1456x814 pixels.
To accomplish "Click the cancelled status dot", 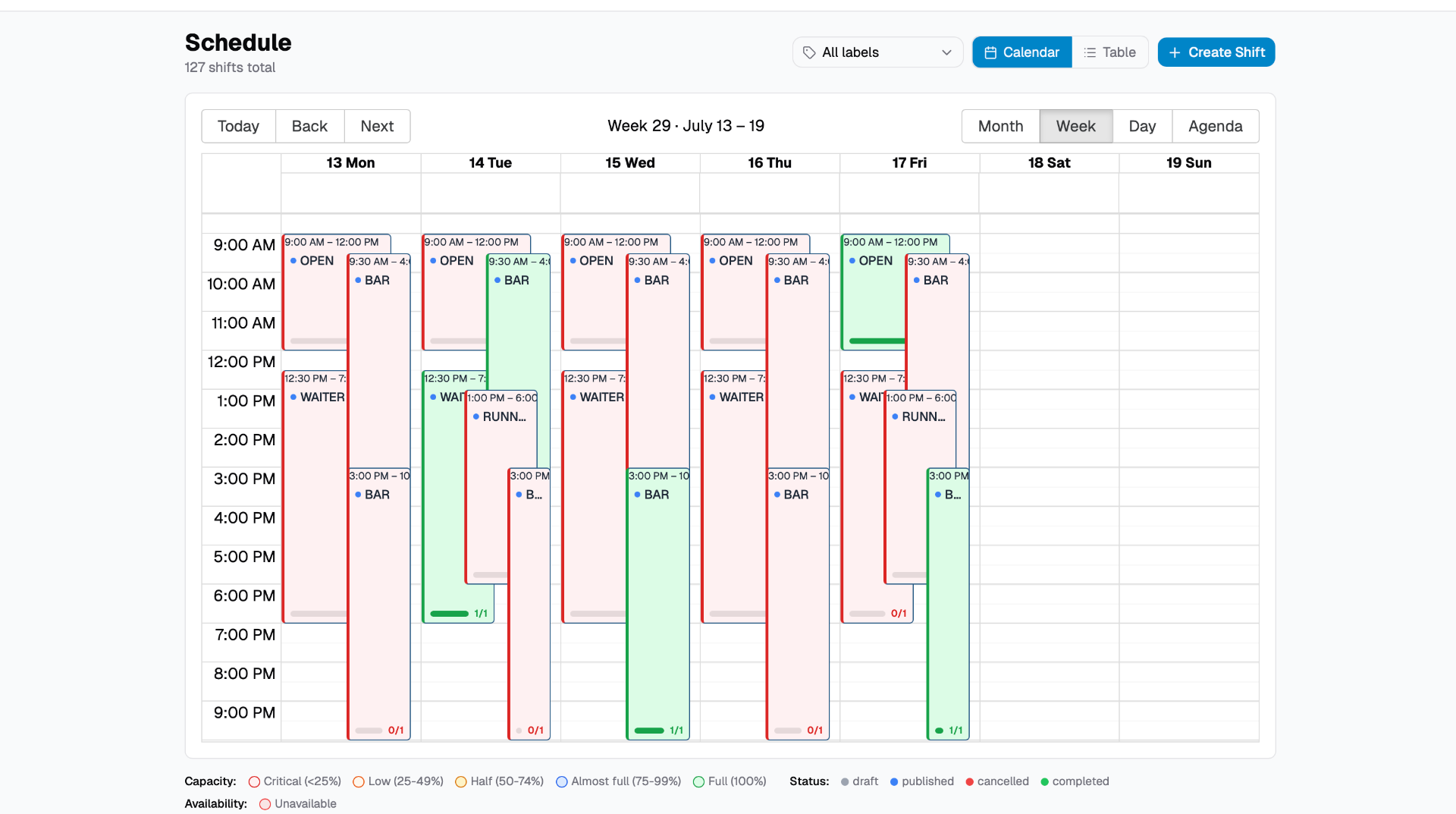I will [x=970, y=781].
